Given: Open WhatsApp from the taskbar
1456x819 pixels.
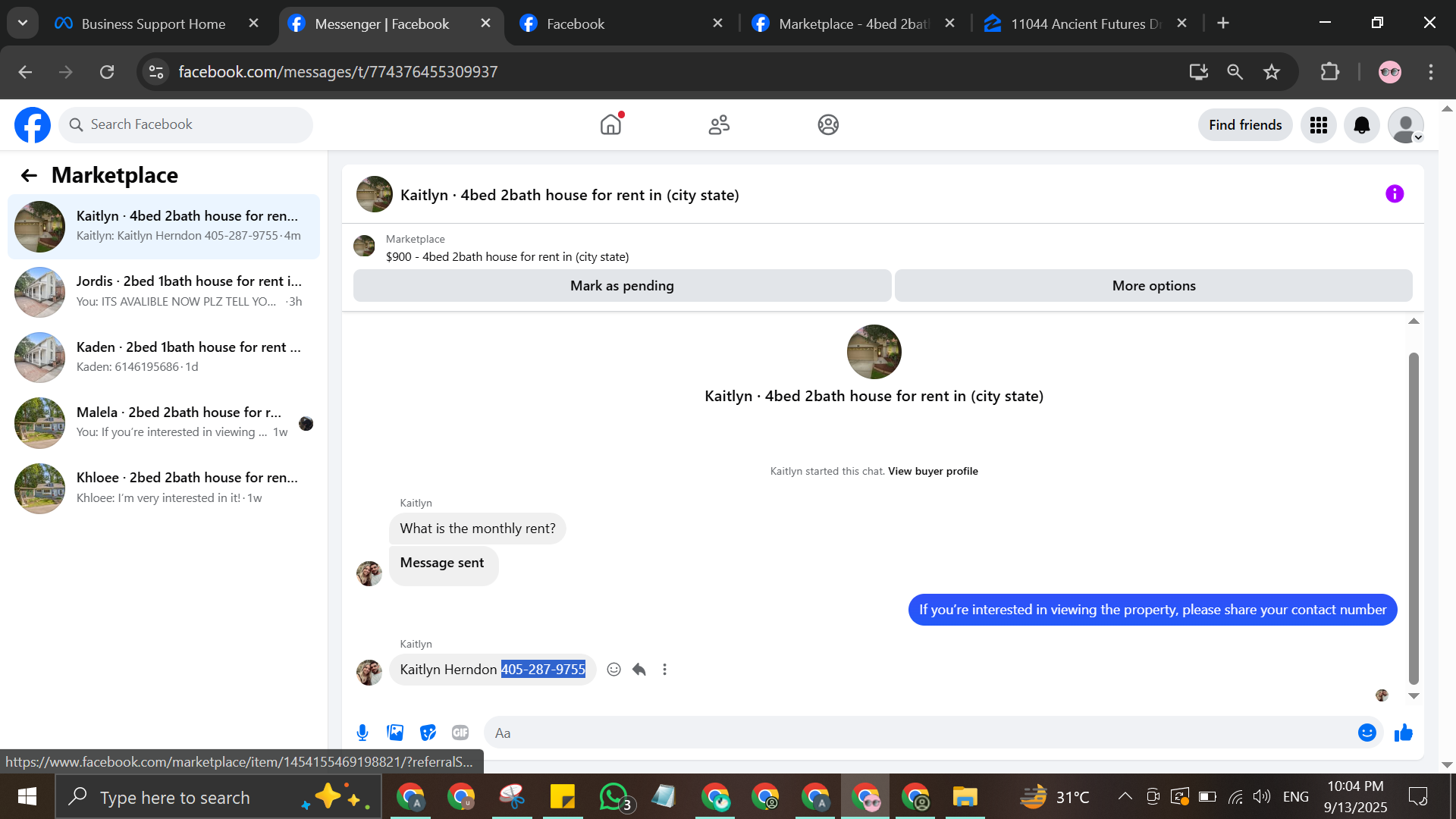Looking at the screenshot, I should tap(613, 797).
